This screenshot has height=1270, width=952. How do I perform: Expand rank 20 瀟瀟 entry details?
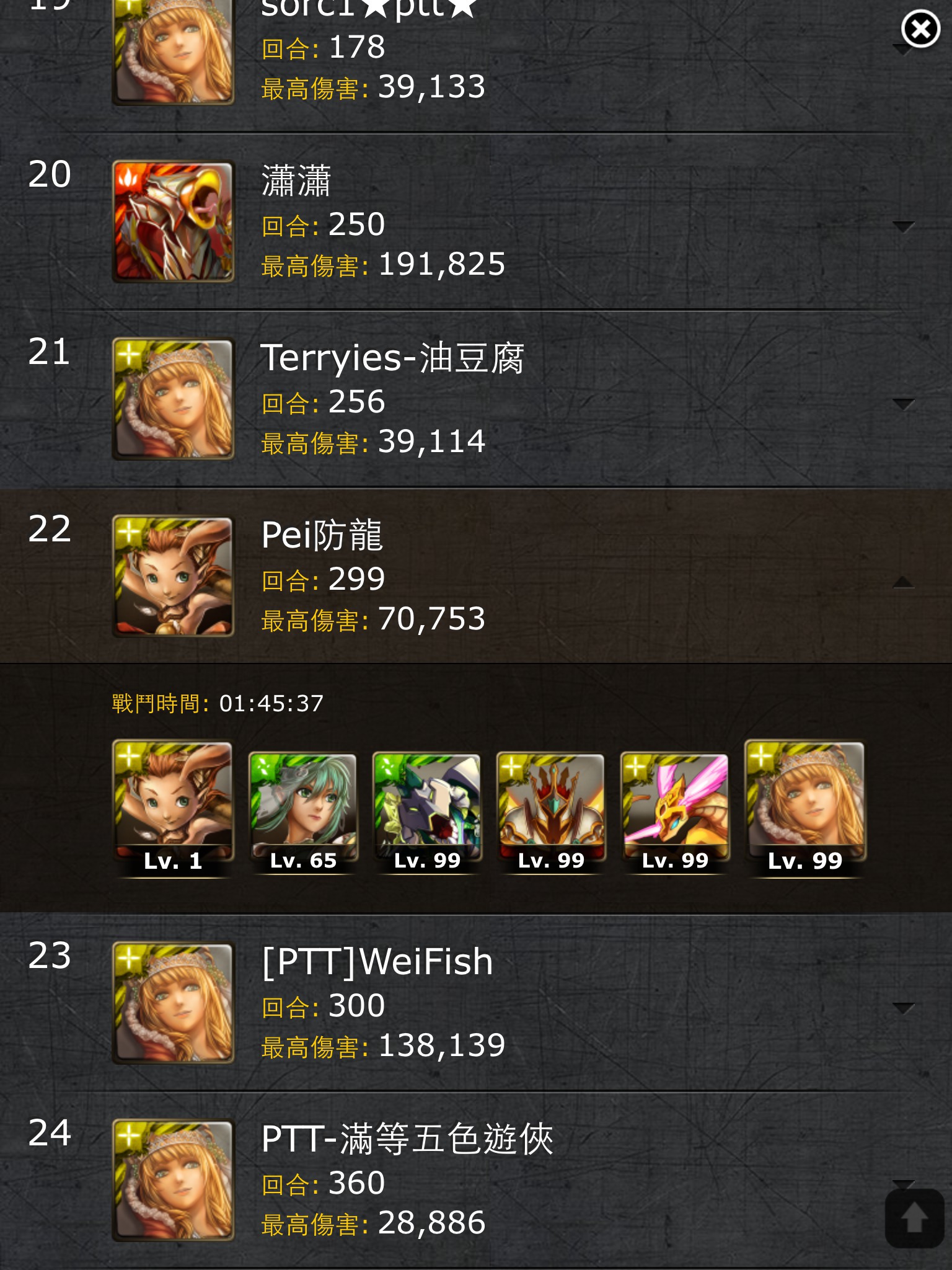point(903,226)
